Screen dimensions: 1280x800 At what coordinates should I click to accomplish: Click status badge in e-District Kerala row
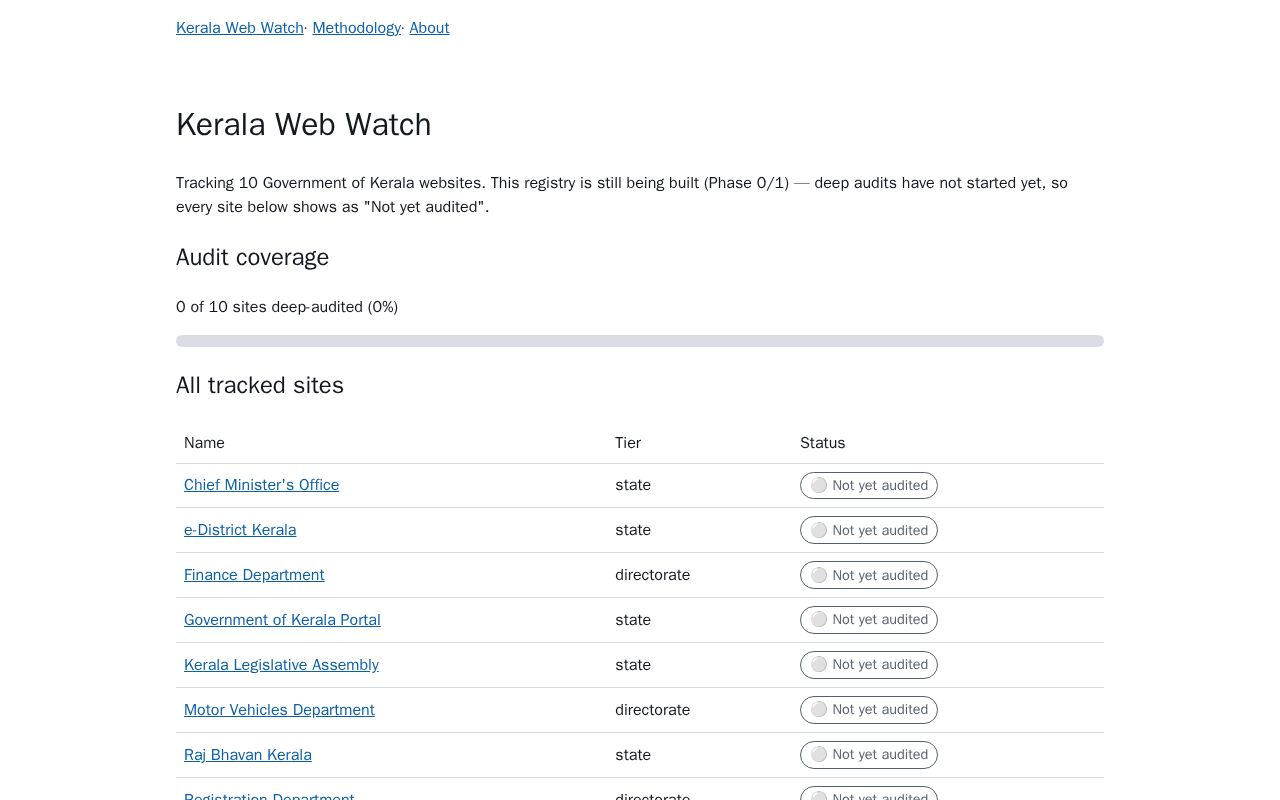pyautogui.click(x=869, y=530)
